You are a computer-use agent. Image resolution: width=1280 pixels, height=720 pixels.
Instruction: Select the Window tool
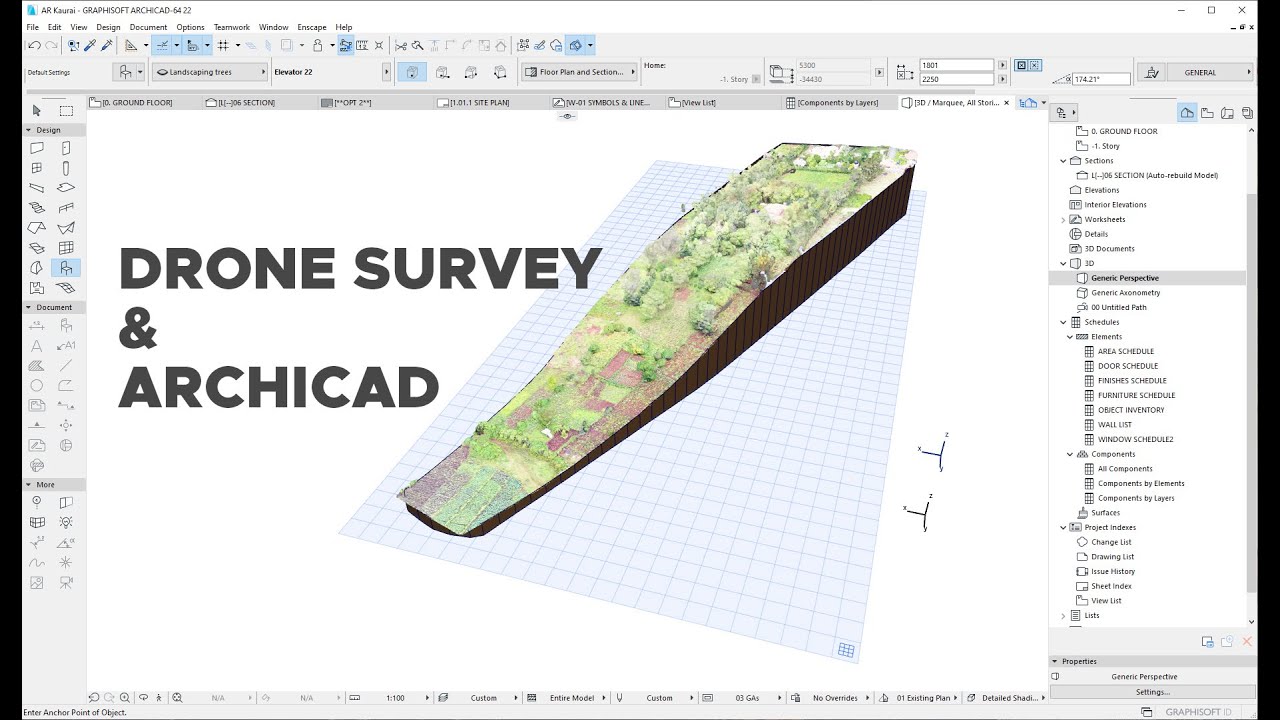[37, 168]
